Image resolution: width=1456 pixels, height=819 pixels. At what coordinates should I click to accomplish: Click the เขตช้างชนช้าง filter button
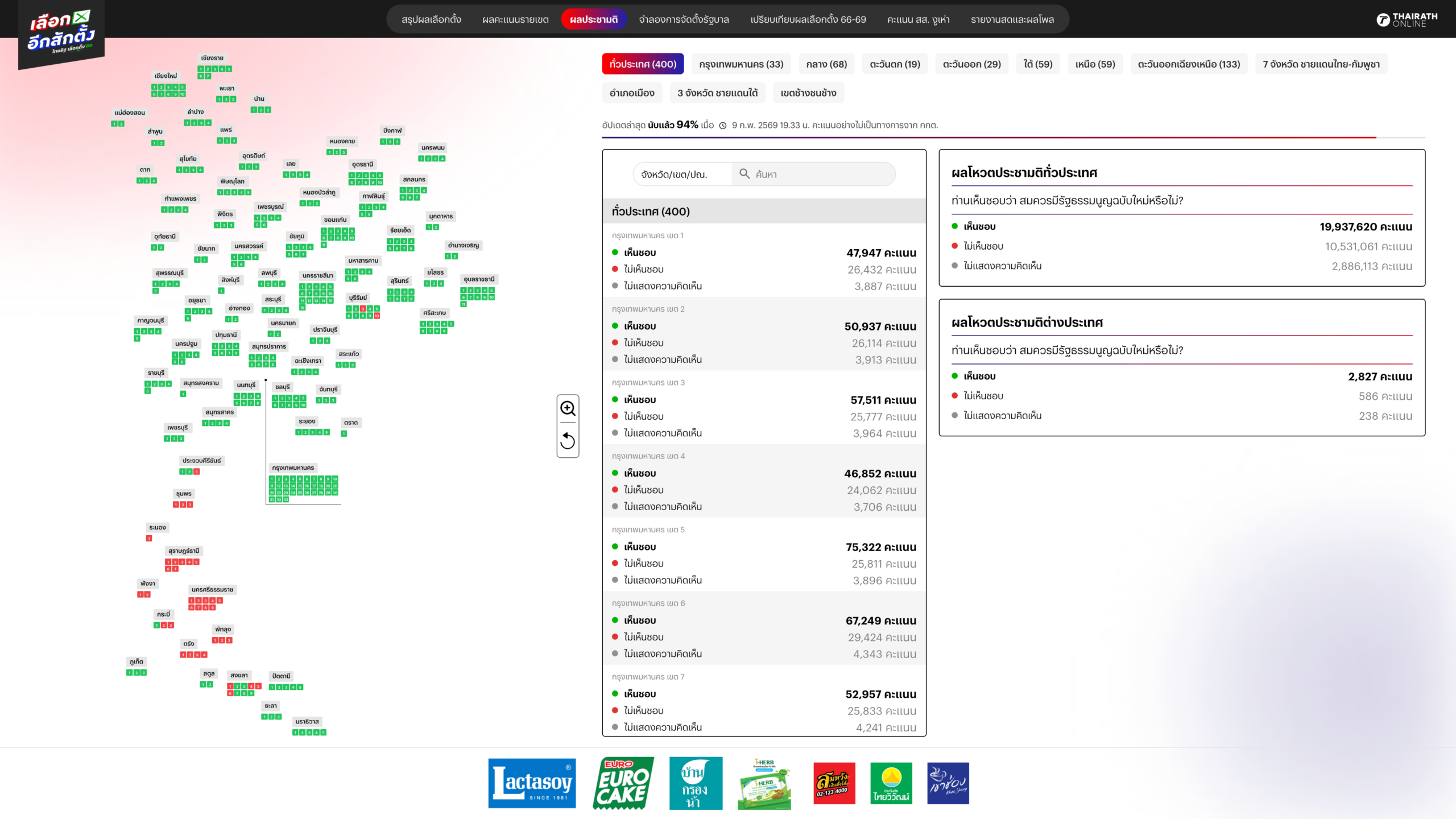point(808,93)
